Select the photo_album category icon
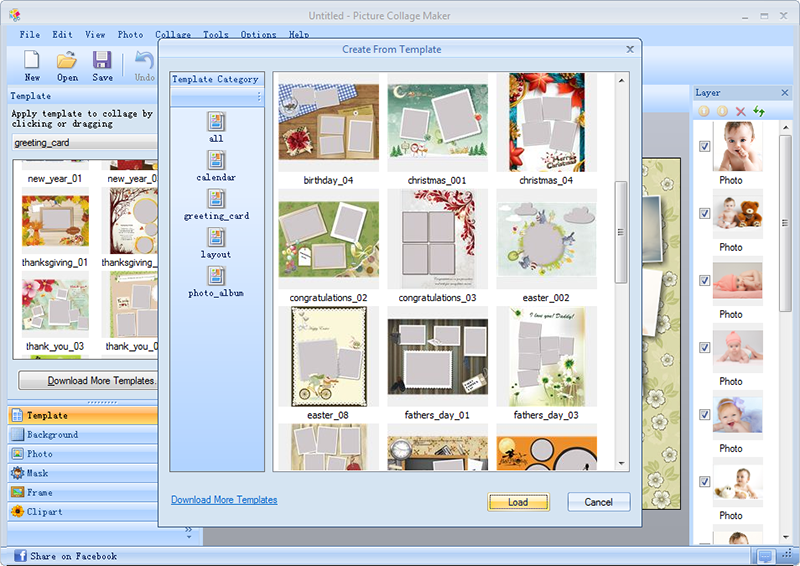800x566 pixels. pos(216,276)
